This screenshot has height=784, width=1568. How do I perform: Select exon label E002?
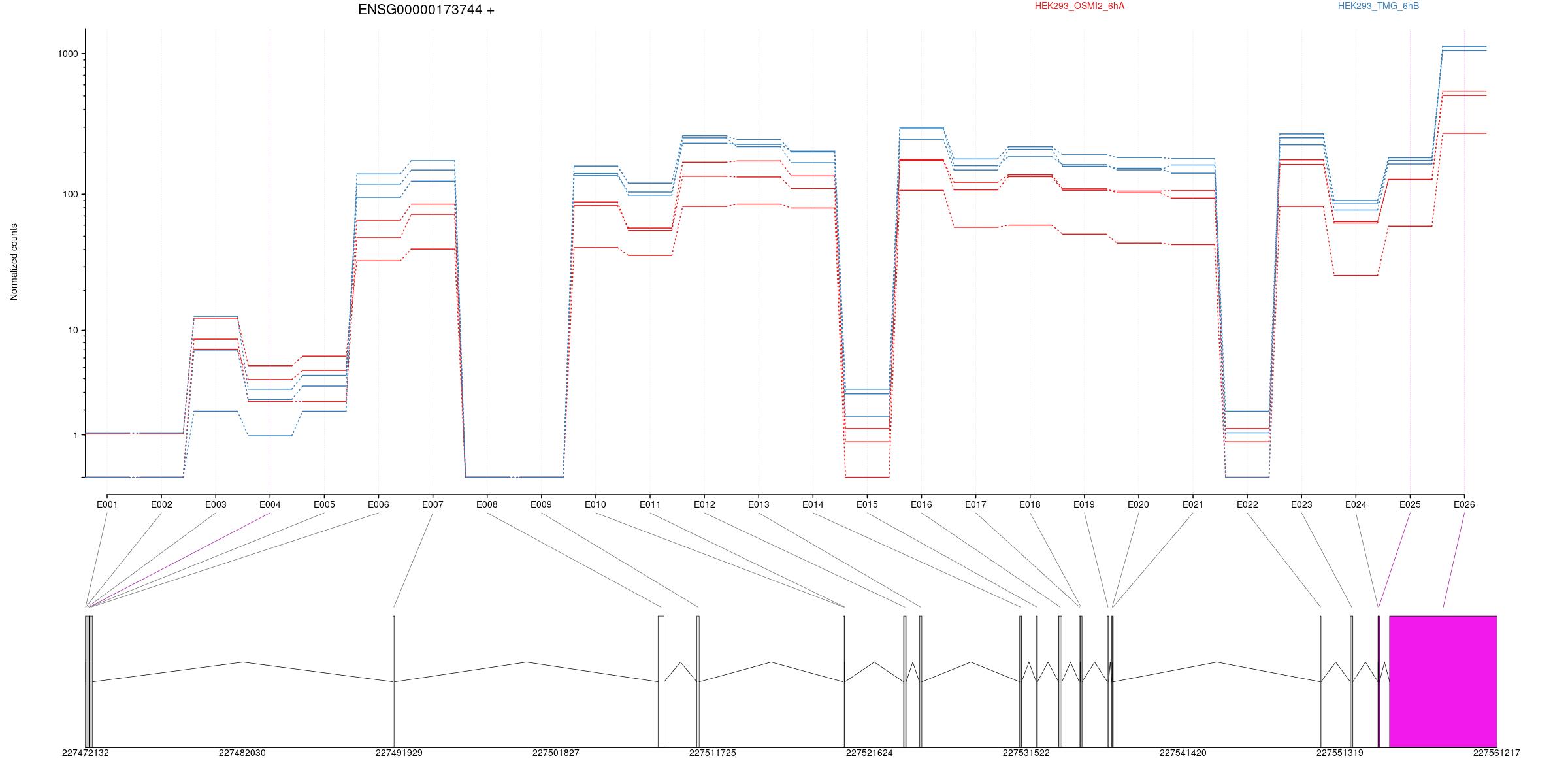pos(161,504)
